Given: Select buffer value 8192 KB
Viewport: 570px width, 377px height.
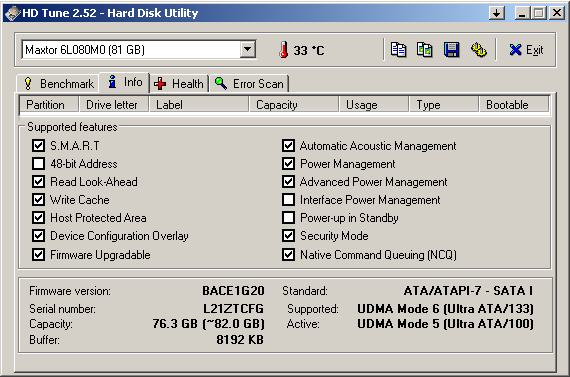Looking at the screenshot, I should point(240,340).
